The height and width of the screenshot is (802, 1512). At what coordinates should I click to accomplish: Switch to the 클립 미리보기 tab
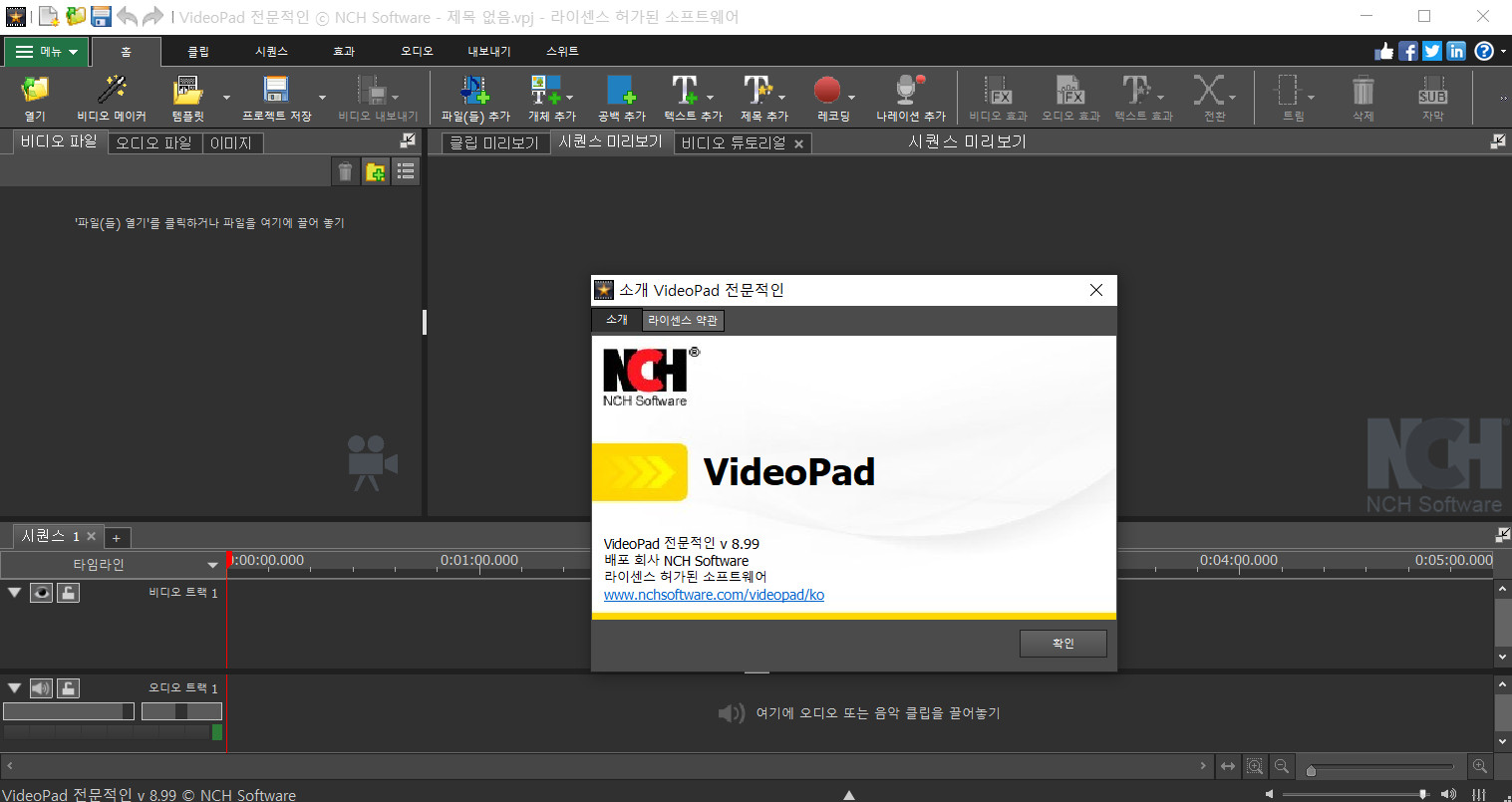coord(494,143)
